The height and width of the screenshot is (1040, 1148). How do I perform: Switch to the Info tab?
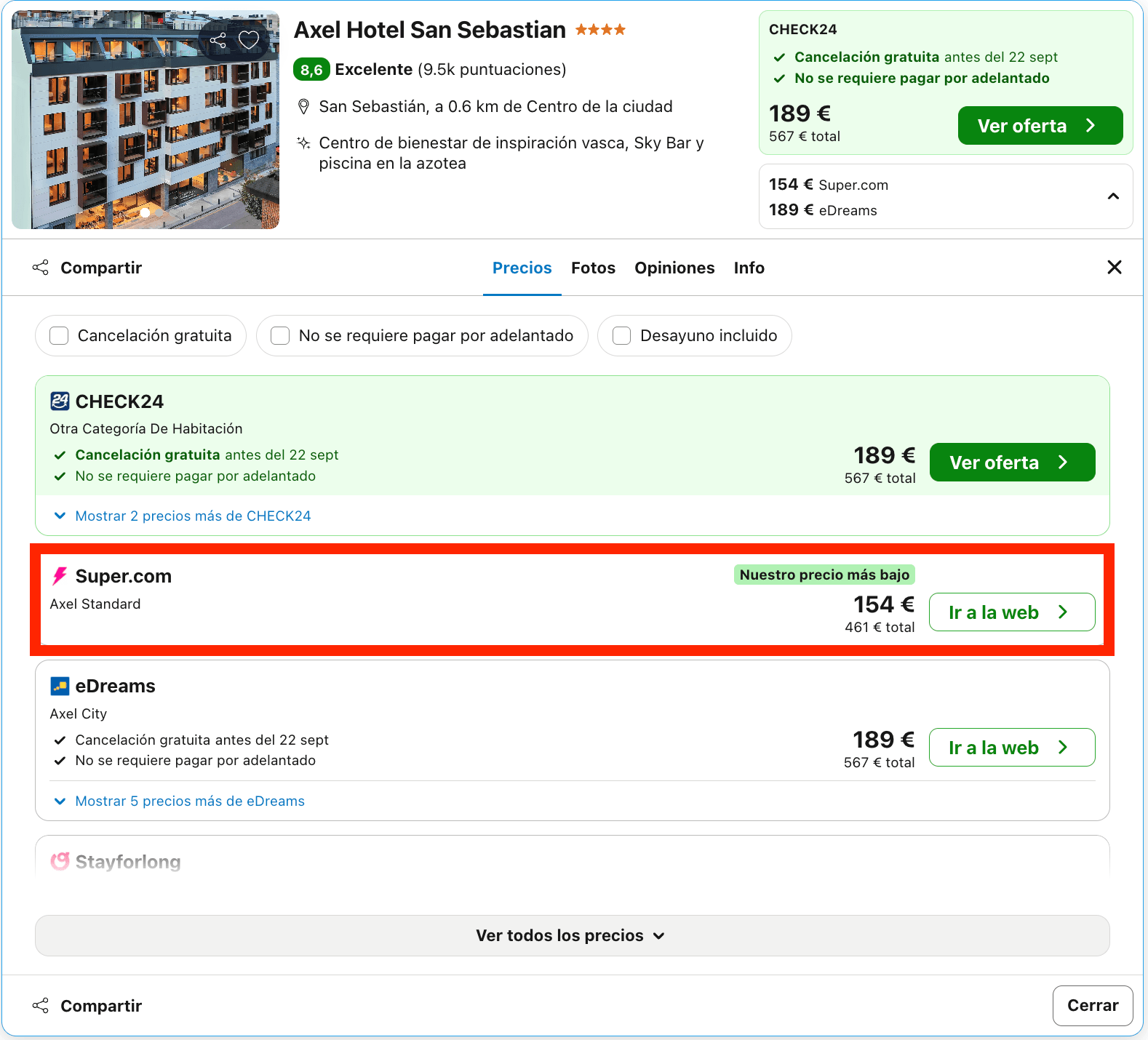749,268
